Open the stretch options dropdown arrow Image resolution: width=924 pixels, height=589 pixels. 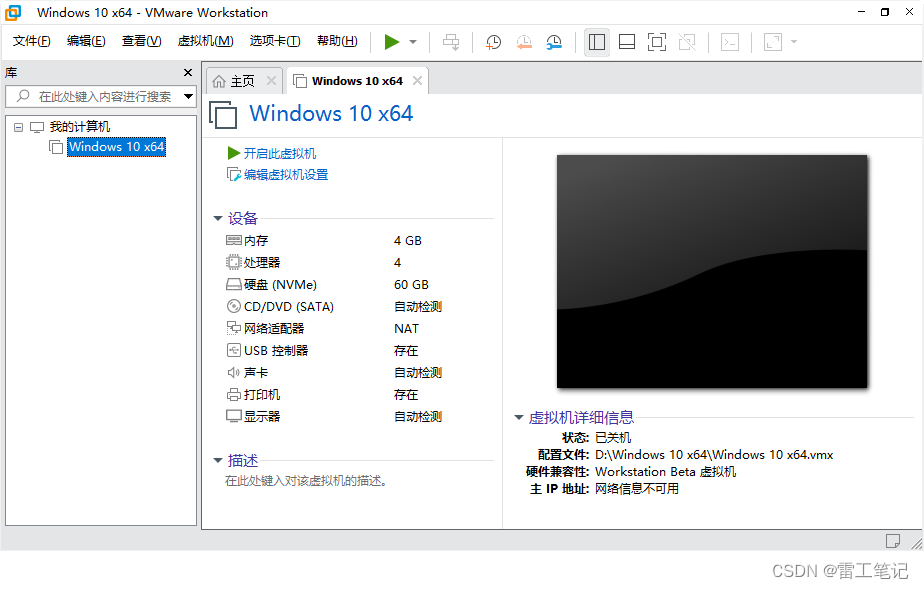click(x=794, y=42)
